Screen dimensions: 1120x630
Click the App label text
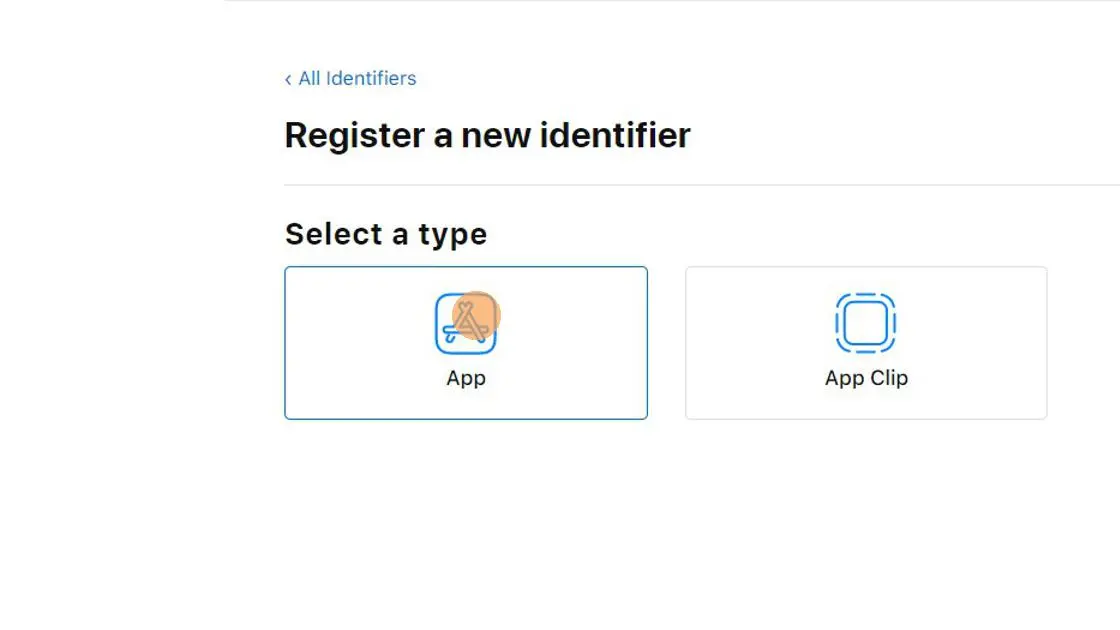pyautogui.click(x=466, y=378)
